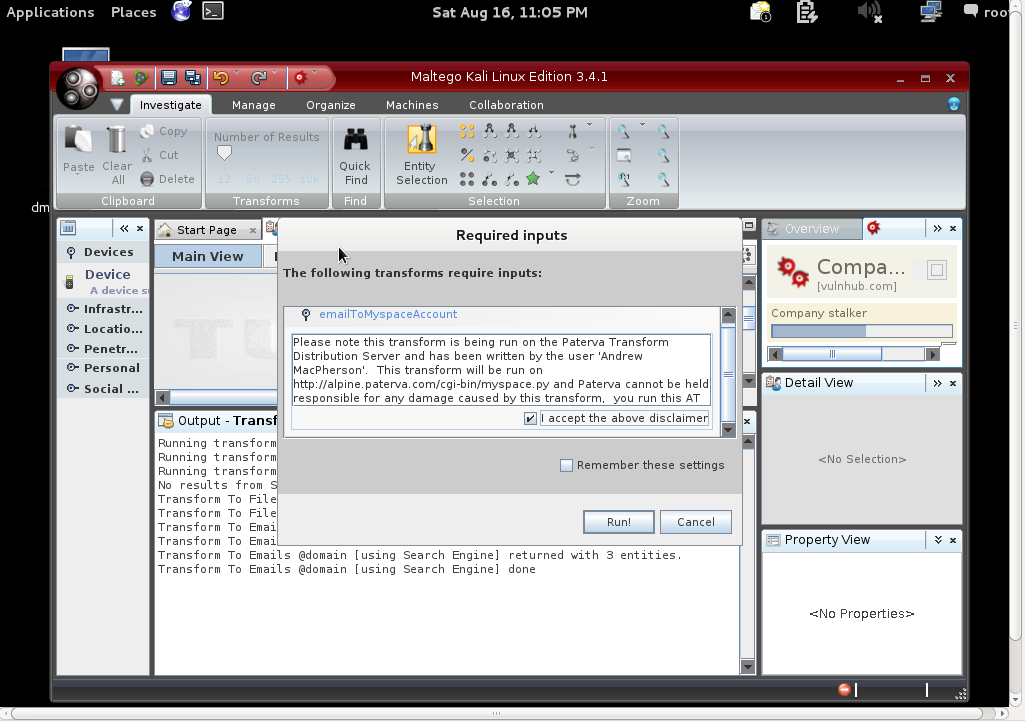Click the Overview panel horizontal scrollbar
This screenshot has width=1025, height=722.
pos(854,354)
